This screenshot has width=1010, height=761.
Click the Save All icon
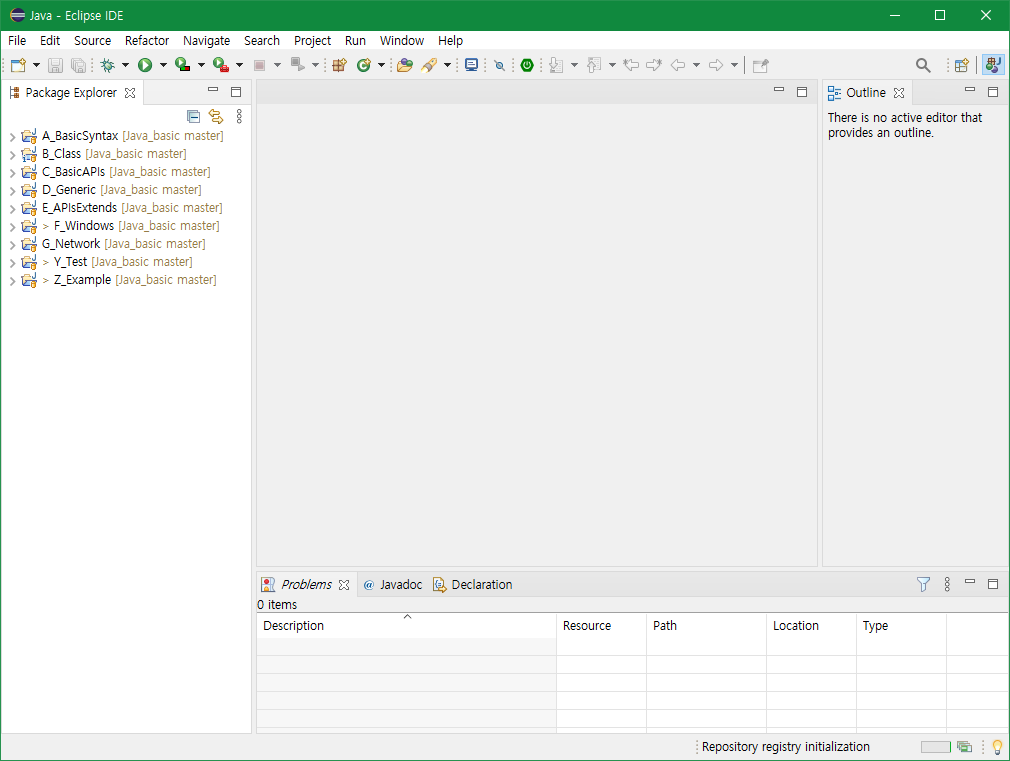pos(78,65)
